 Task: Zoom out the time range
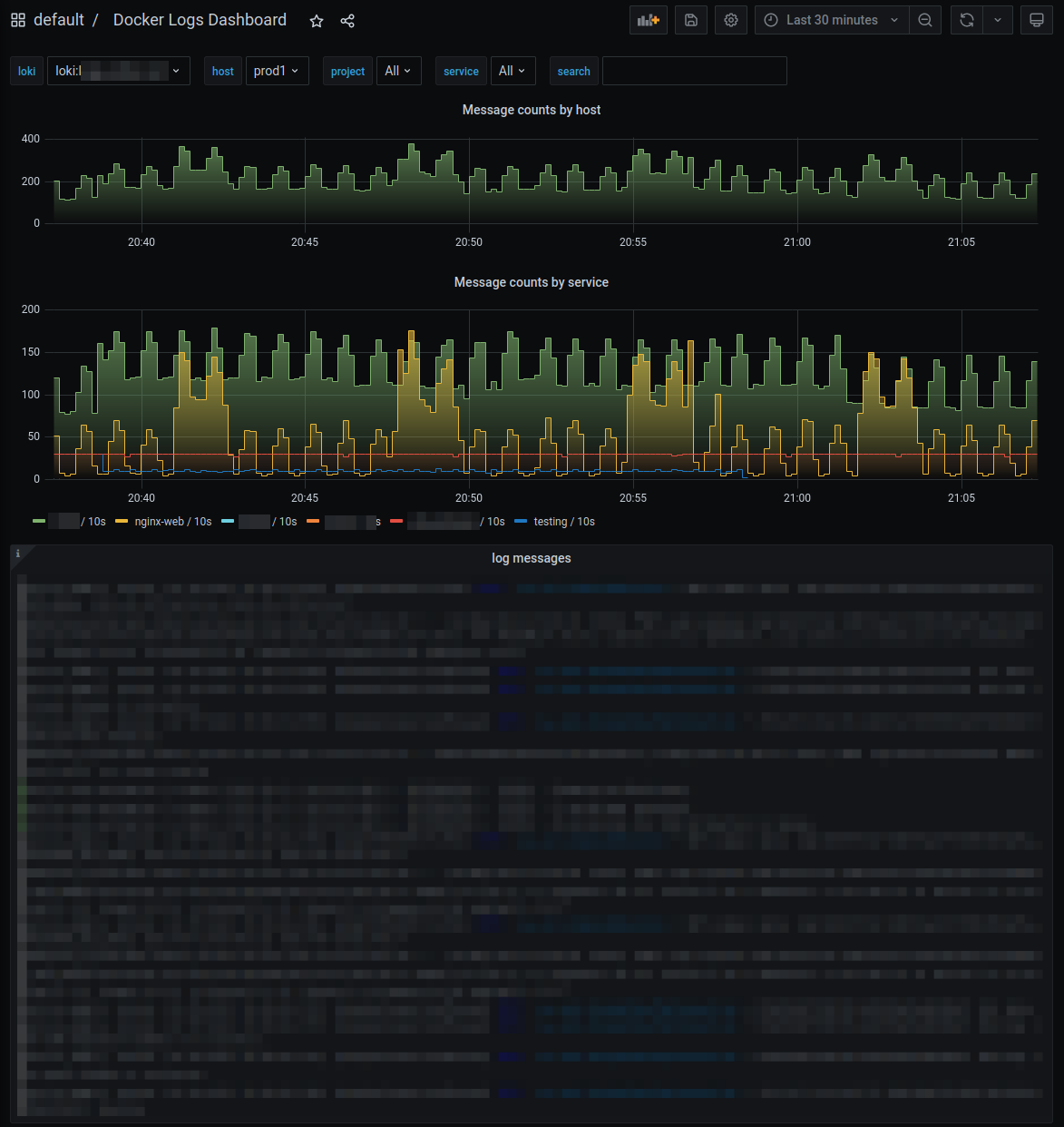[x=925, y=19]
